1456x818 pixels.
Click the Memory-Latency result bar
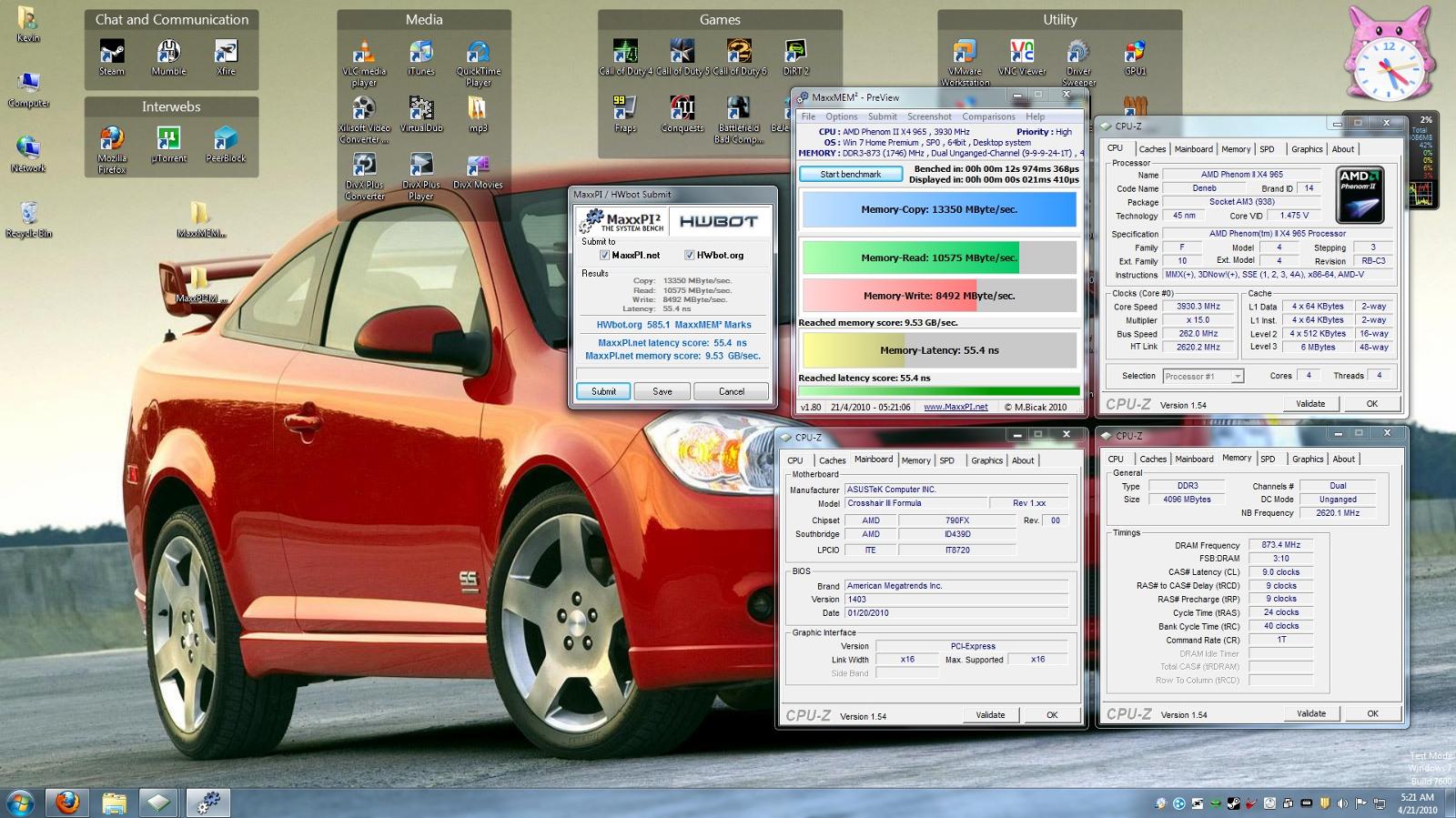pyautogui.click(x=939, y=350)
